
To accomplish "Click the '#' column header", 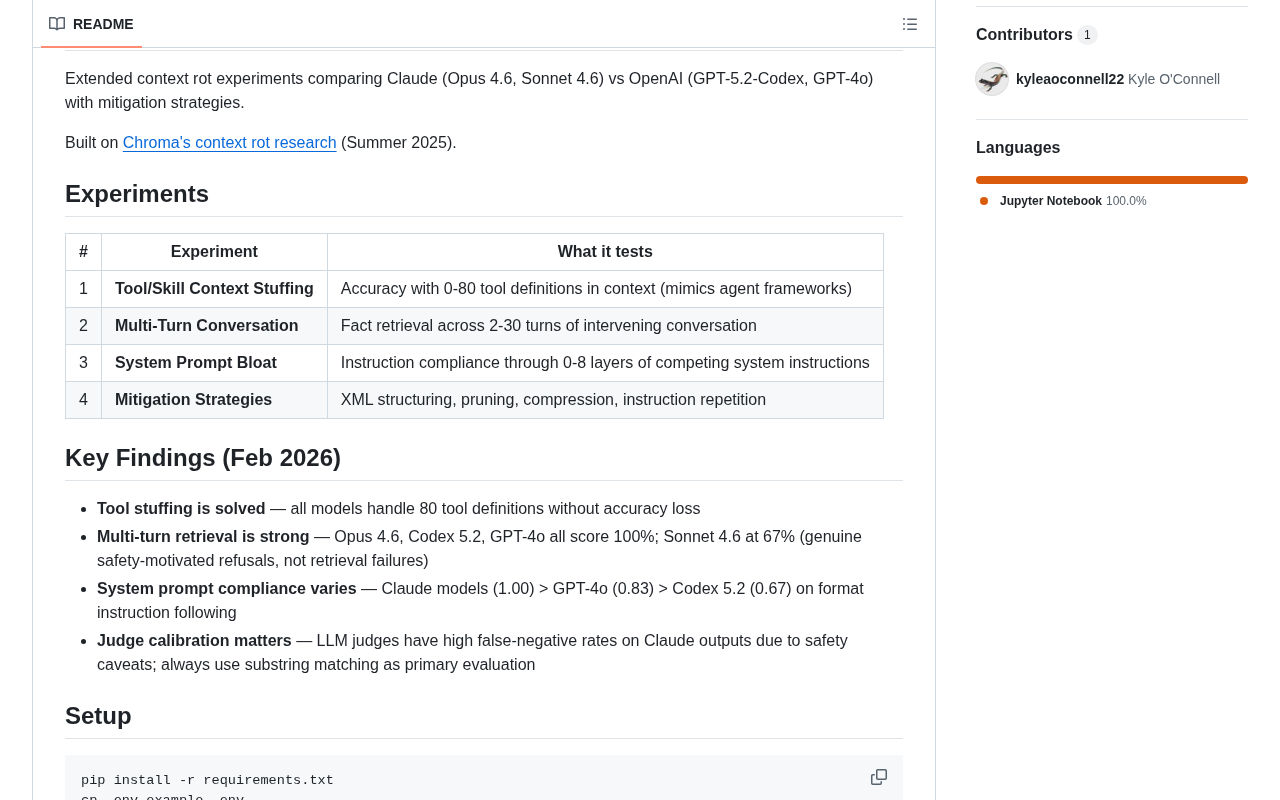I will pyautogui.click(x=83, y=252).
